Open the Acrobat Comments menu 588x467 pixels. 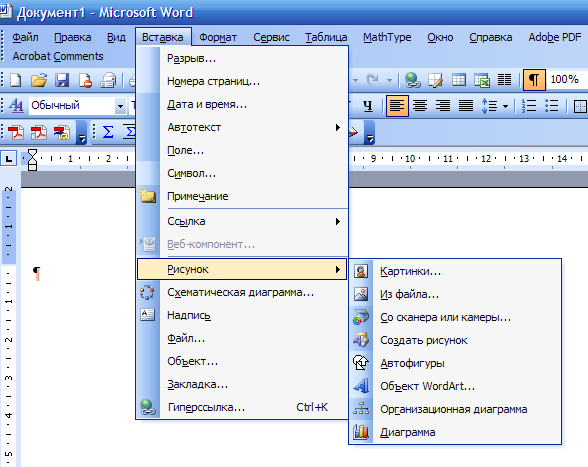58,56
